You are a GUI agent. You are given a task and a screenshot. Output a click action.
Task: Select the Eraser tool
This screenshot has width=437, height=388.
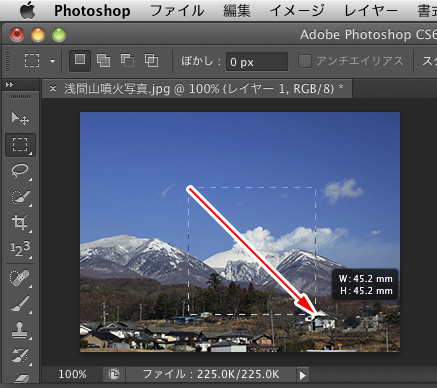(x=20, y=378)
